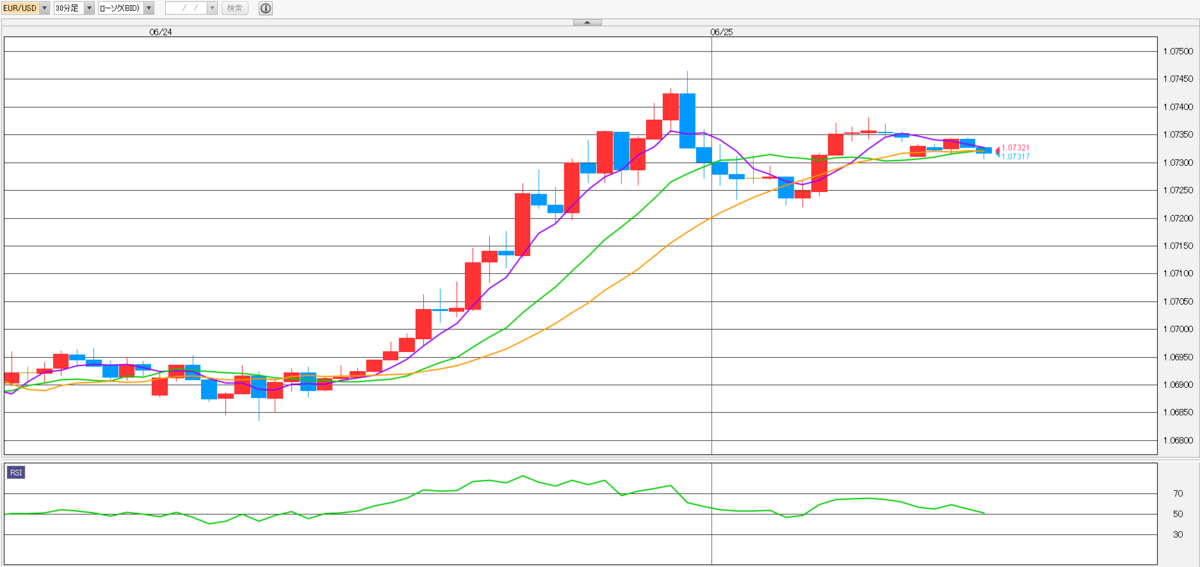Click the 1.07000 price axis label
Screen dimensions: 1200x567
[x=1176, y=329]
